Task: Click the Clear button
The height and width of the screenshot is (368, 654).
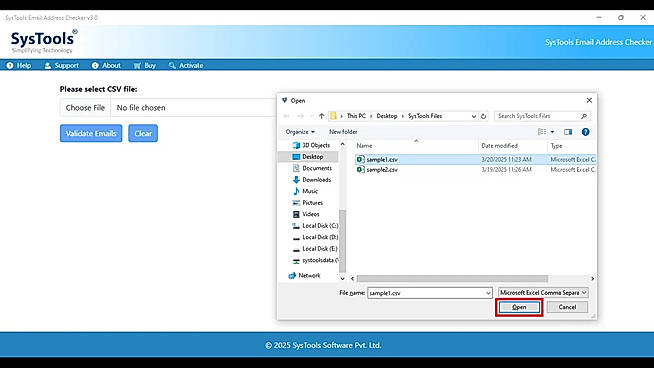Action: (x=143, y=134)
